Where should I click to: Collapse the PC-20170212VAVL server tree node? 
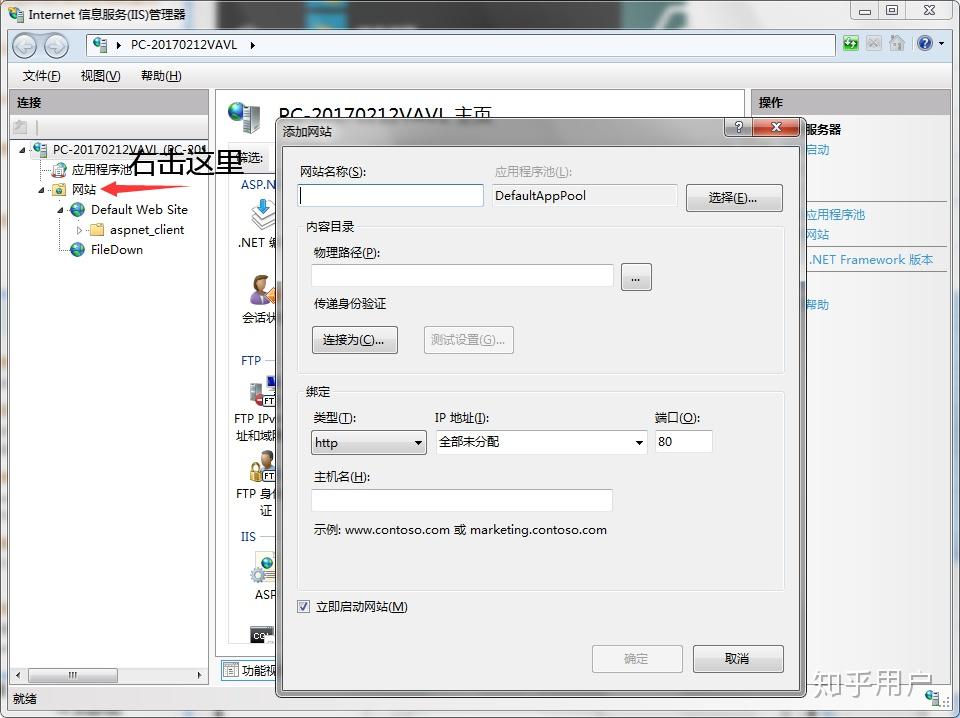(23, 149)
